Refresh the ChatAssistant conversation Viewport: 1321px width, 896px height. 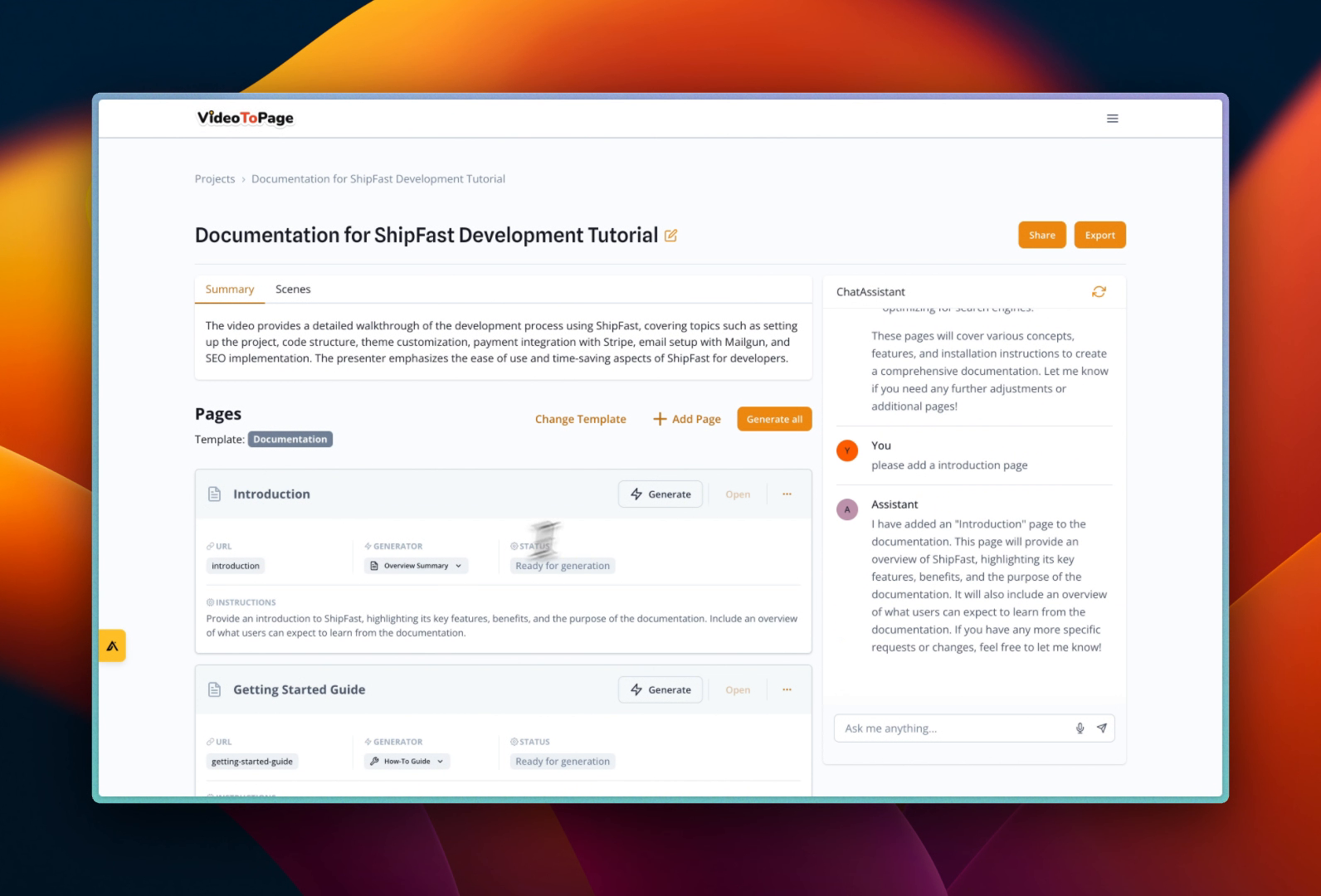click(1099, 292)
